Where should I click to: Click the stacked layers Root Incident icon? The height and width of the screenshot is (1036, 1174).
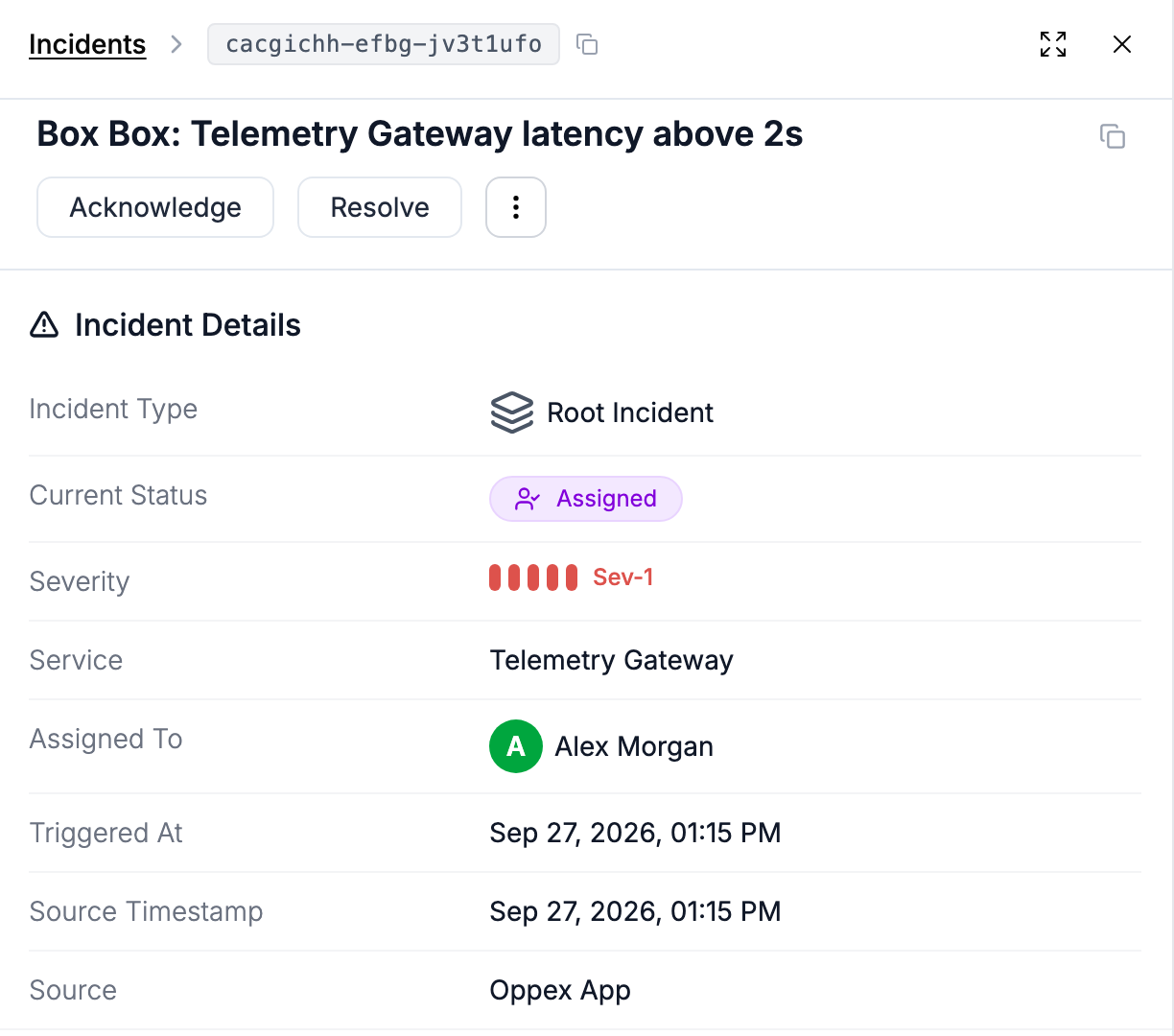(512, 412)
